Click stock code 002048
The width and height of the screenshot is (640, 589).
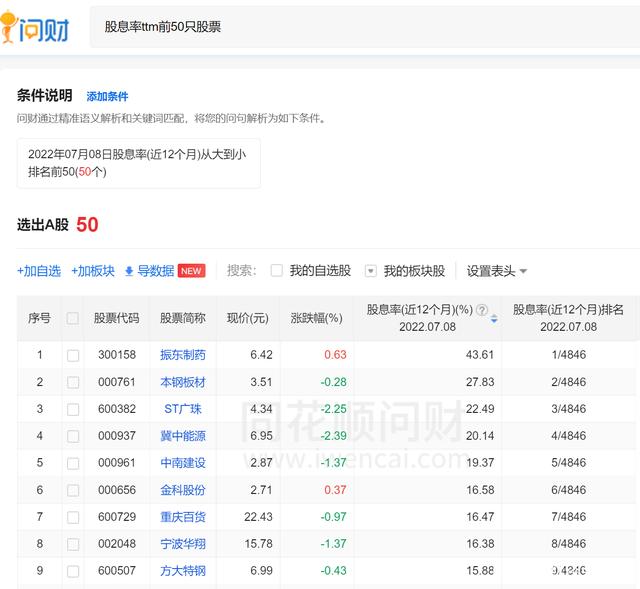point(117,544)
